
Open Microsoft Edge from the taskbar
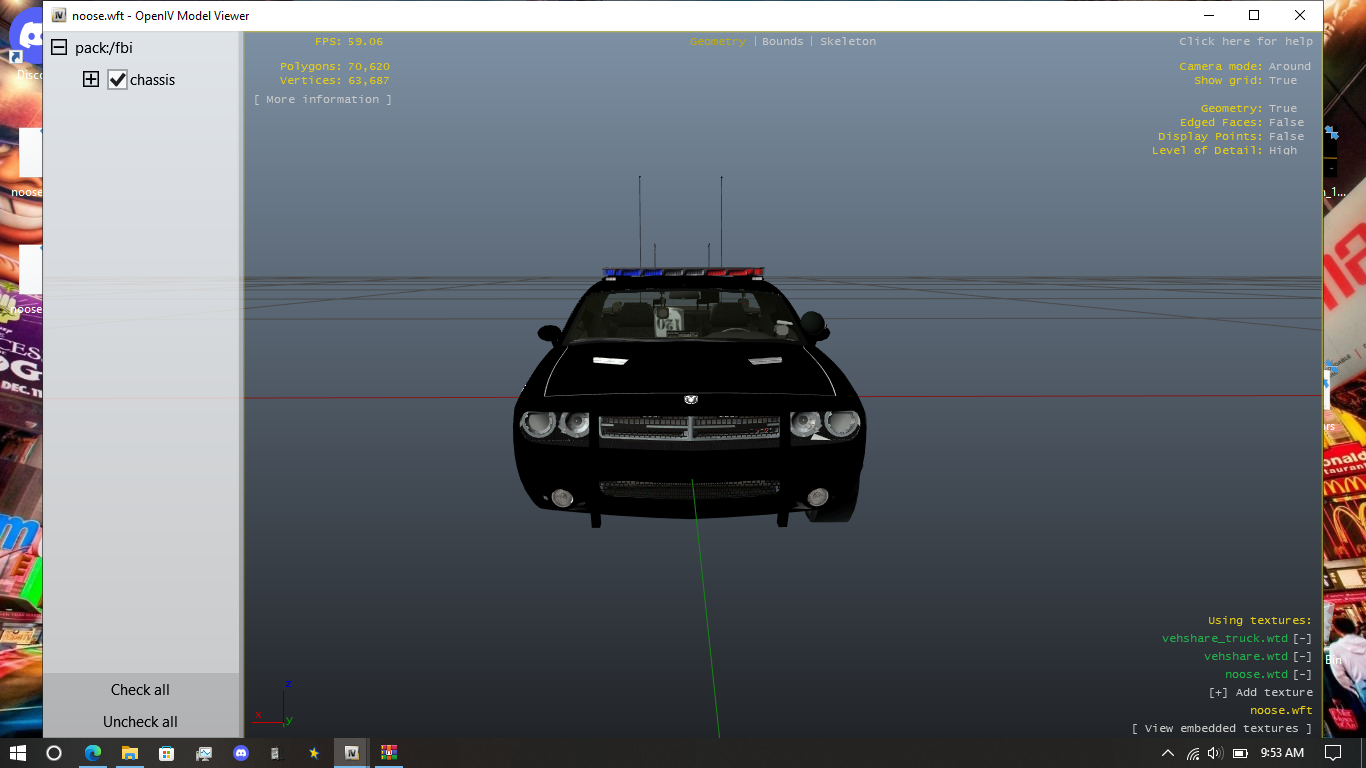(92, 752)
